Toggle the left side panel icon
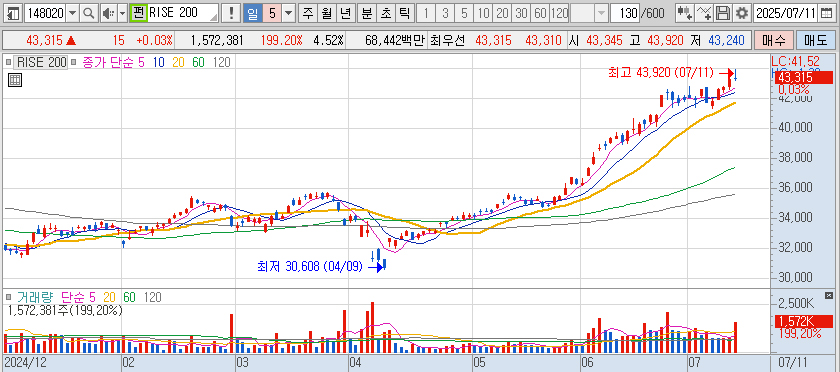Image resolution: width=840 pixels, height=372 pixels. point(13,13)
